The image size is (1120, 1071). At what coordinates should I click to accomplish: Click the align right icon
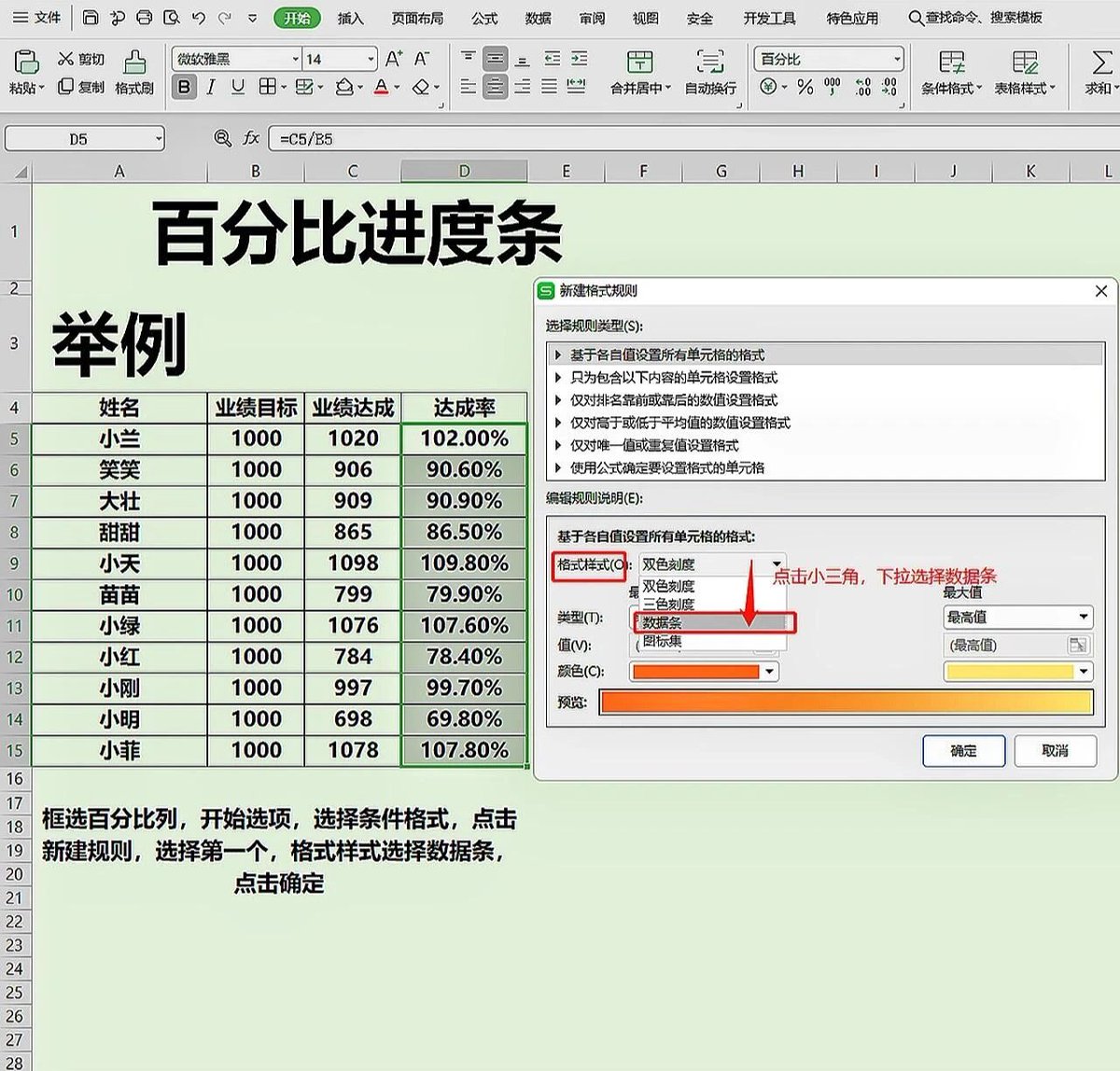coord(523,87)
